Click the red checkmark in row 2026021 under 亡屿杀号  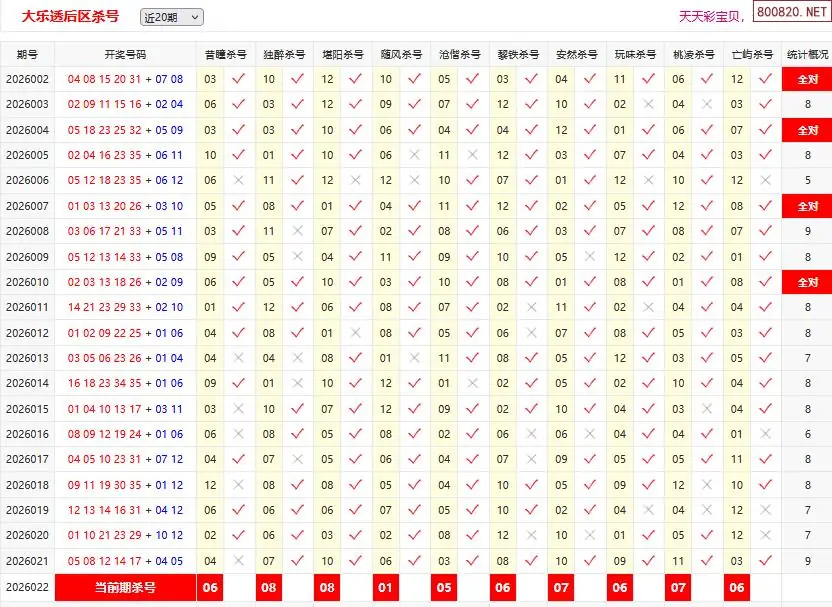[x=766, y=561]
